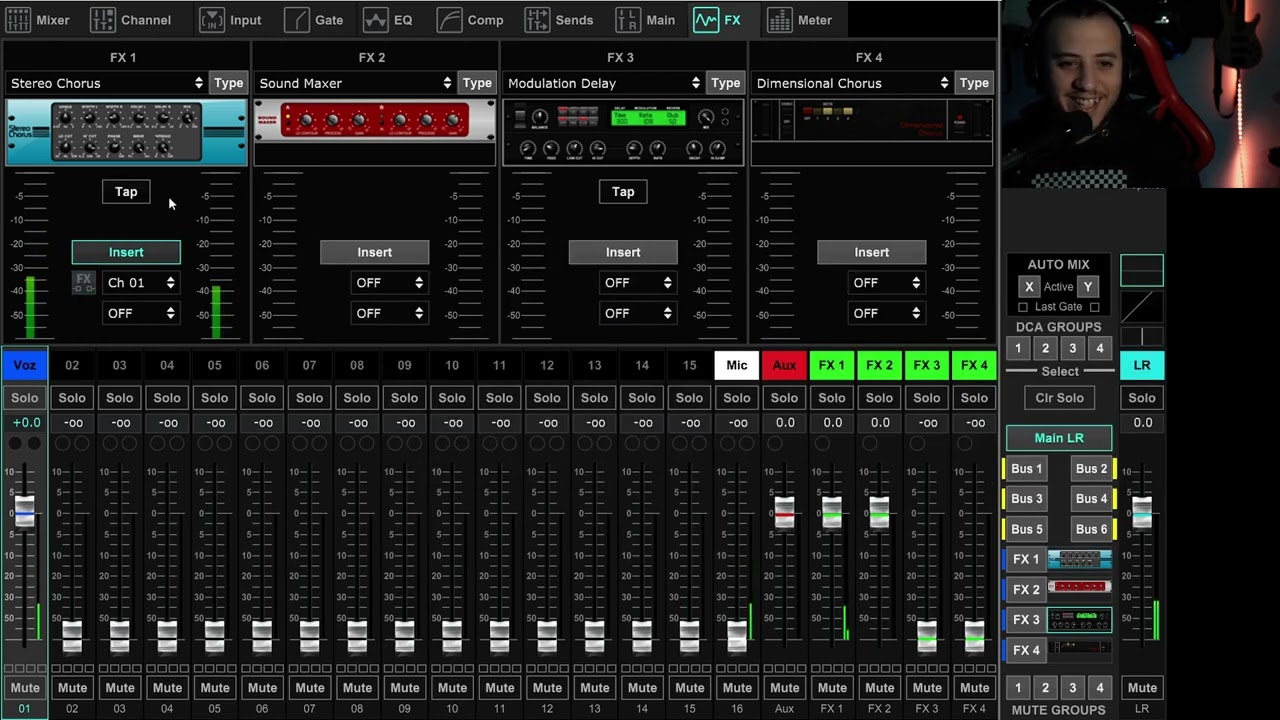Enable Mute Group 1

[1018, 688]
